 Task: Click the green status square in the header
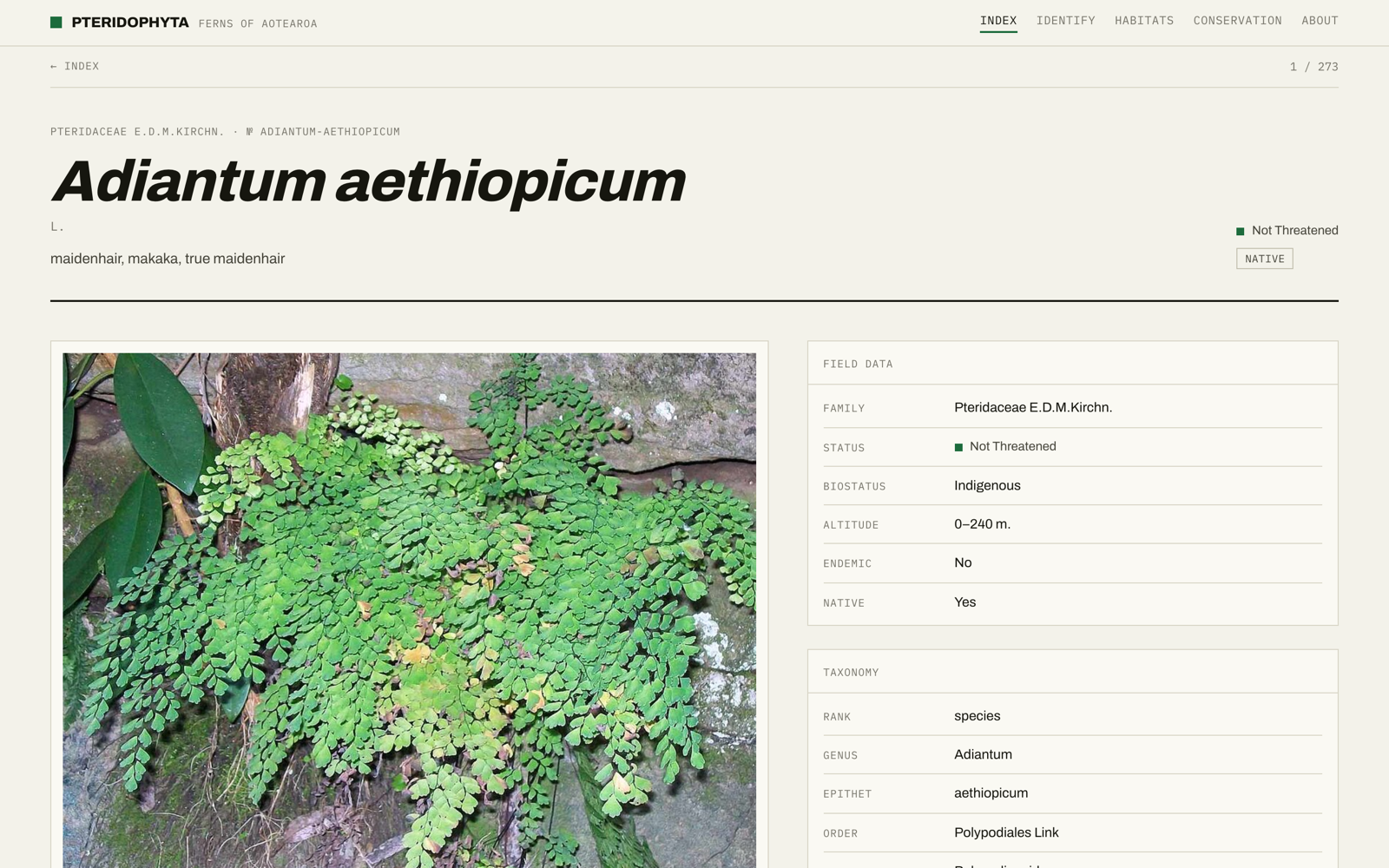click(x=1241, y=231)
